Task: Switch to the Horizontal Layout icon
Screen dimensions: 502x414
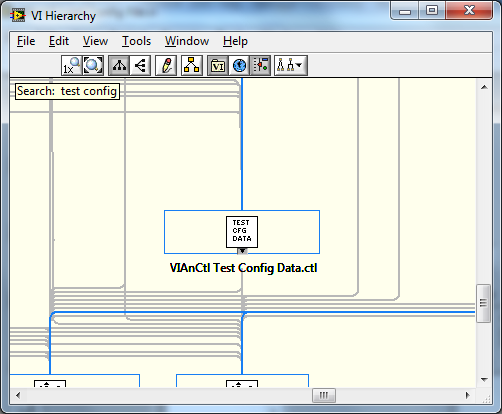Action: (x=140, y=65)
